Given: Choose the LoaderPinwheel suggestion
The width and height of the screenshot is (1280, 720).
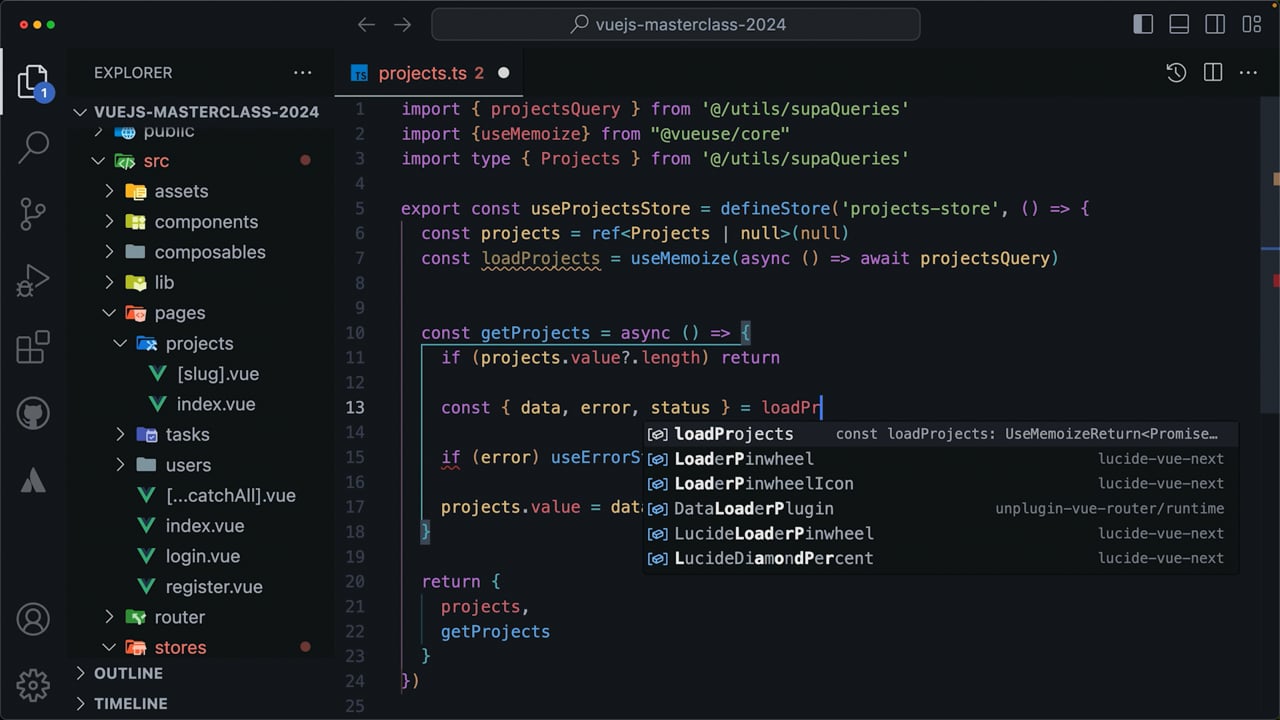Looking at the screenshot, I should click(940, 459).
